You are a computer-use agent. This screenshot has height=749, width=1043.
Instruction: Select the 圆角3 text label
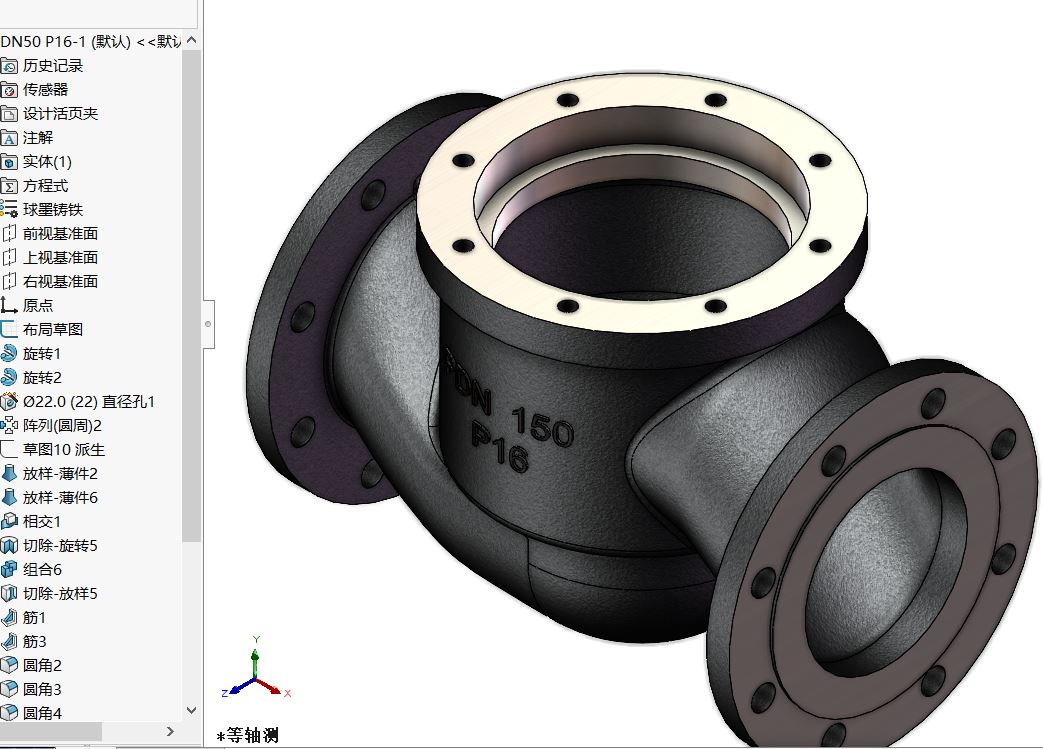tap(42, 689)
